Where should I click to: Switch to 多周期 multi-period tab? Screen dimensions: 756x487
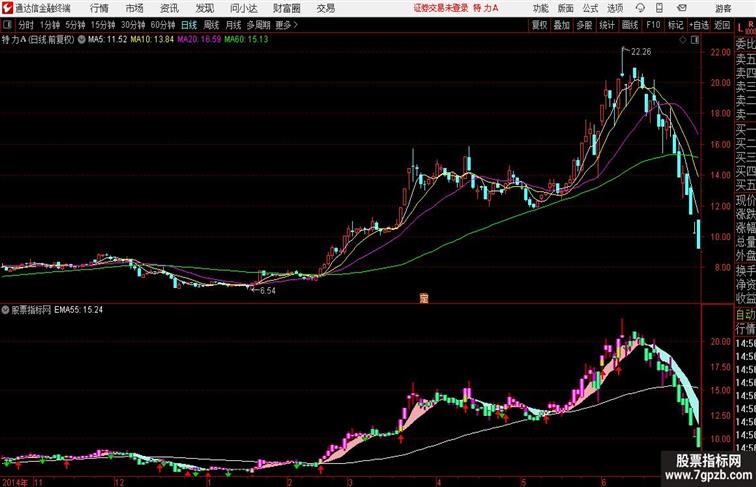click(x=259, y=25)
